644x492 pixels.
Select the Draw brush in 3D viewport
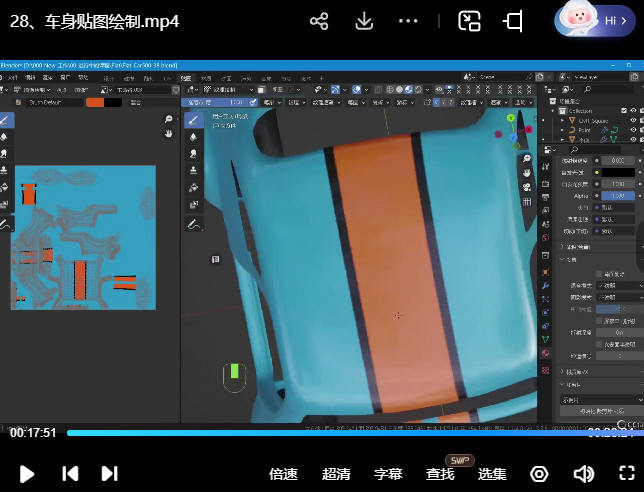click(x=194, y=120)
